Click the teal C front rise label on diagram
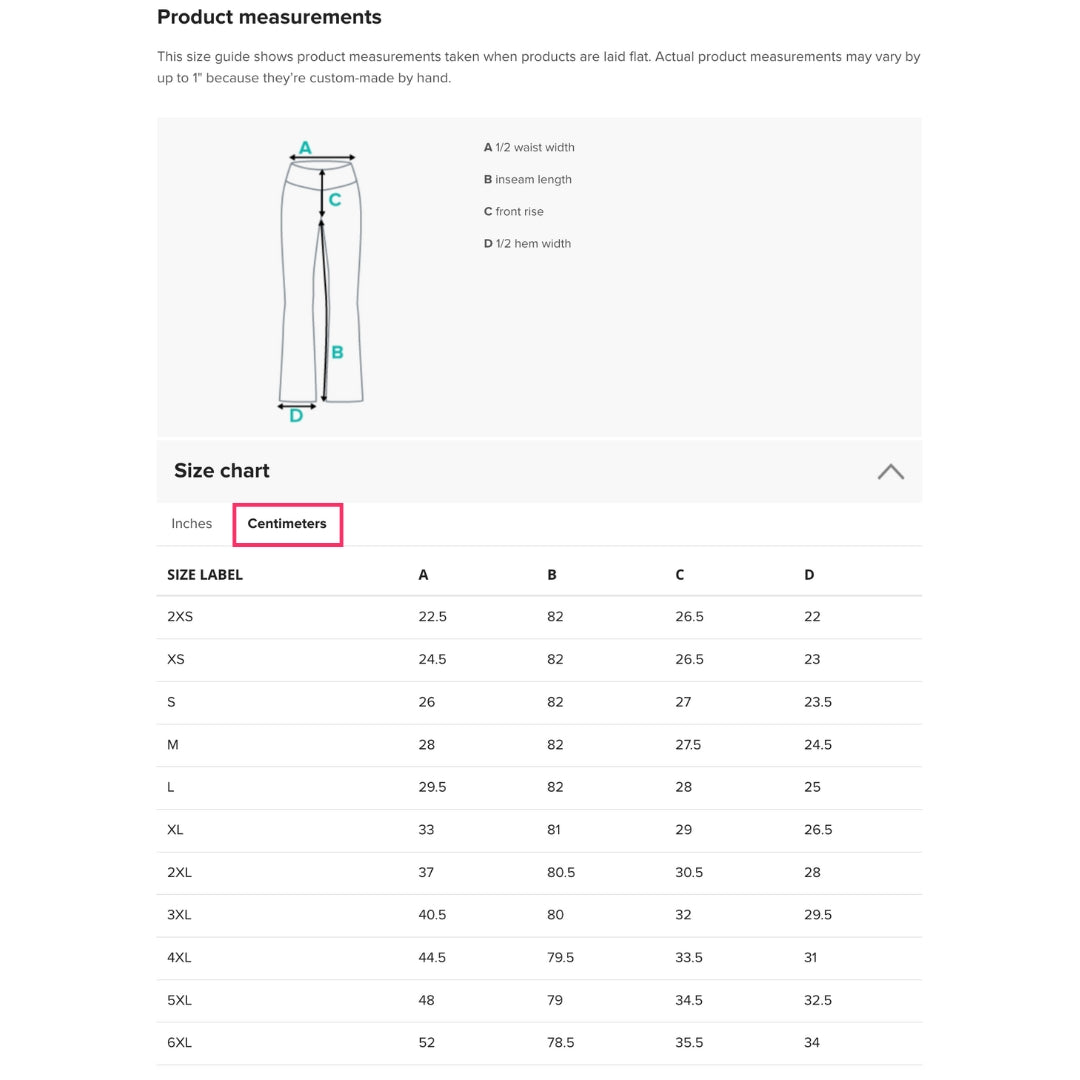 [x=335, y=200]
